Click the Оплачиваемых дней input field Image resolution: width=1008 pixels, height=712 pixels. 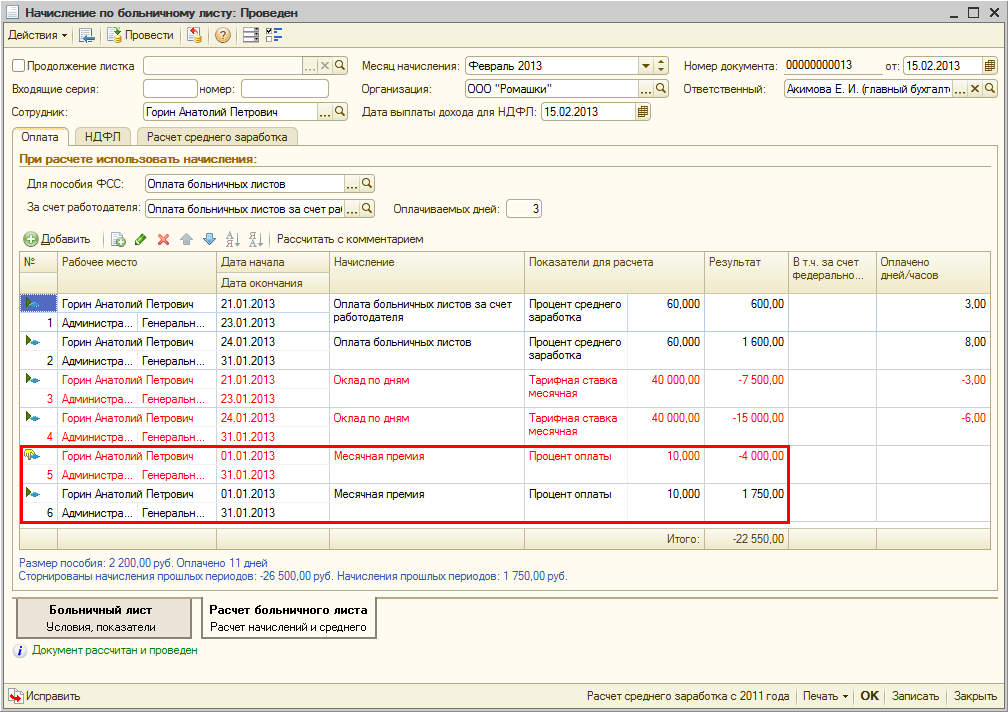click(523, 209)
